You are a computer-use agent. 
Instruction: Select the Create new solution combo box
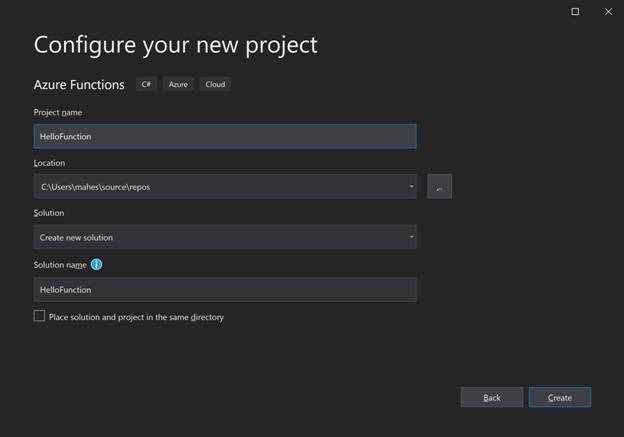click(x=225, y=237)
